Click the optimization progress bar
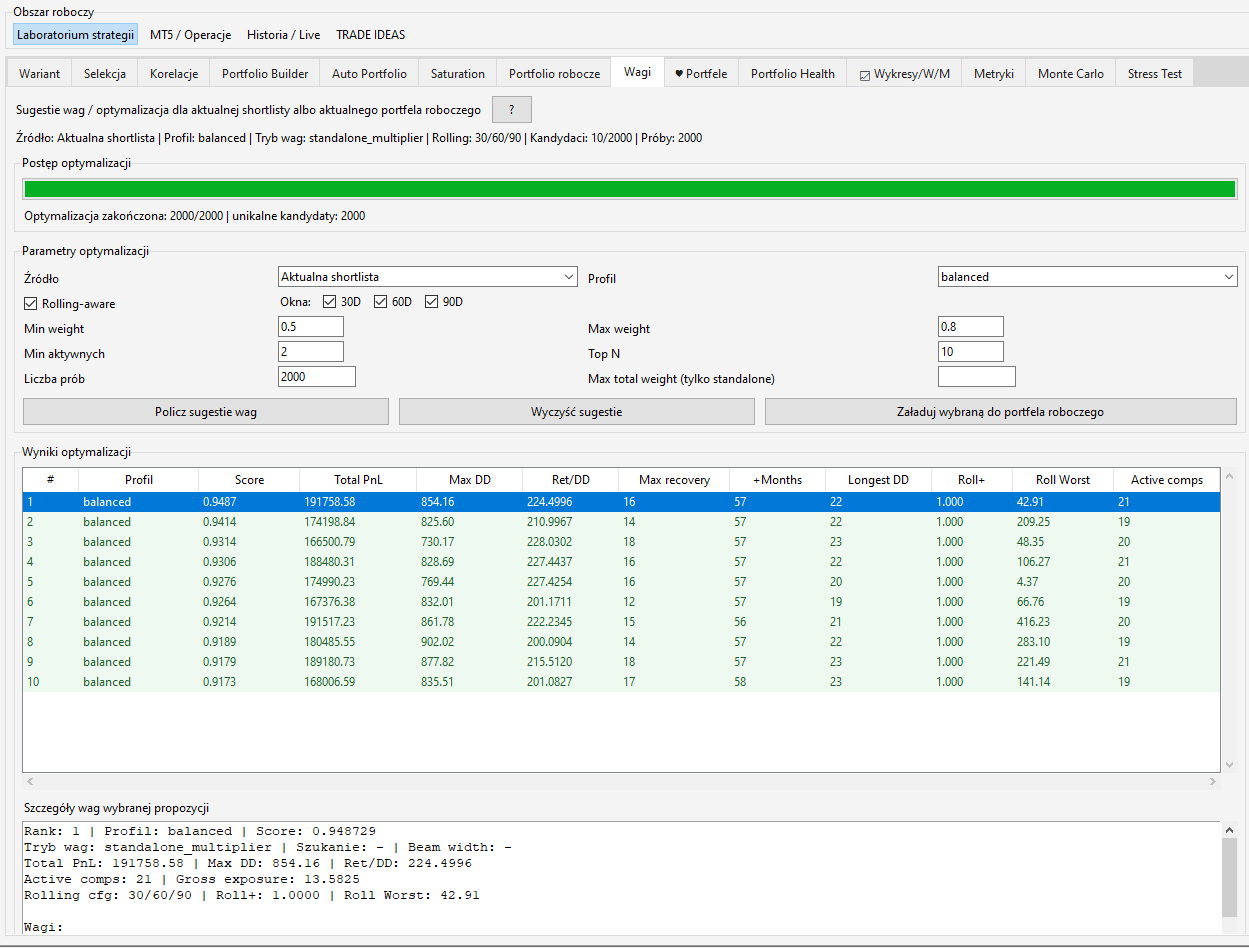 [x=630, y=189]
